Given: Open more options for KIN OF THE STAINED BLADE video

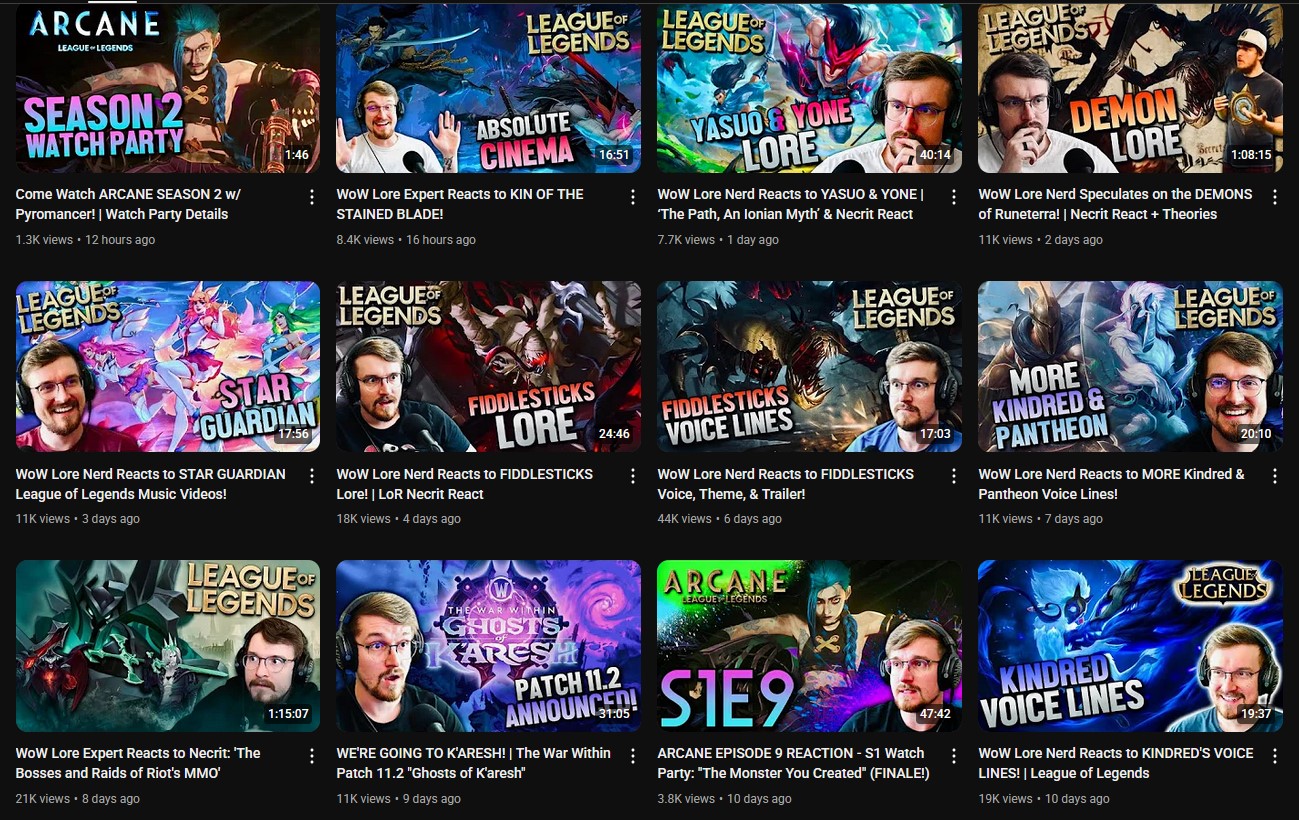Looking at the screenshot, I should tap(632, 197).
